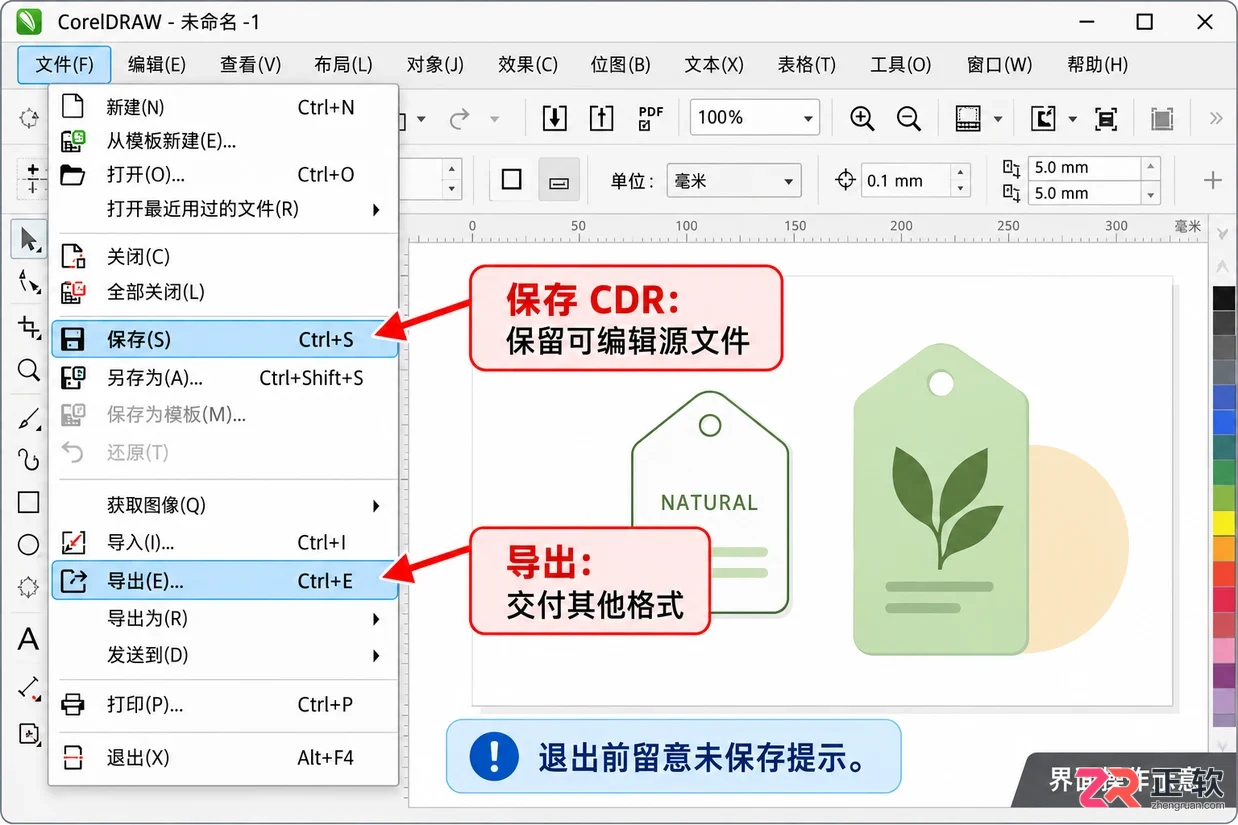Choose 另存为(A) menu entry
The height and width of the screenshot is (825, 1238).
[x=224, y=378]
